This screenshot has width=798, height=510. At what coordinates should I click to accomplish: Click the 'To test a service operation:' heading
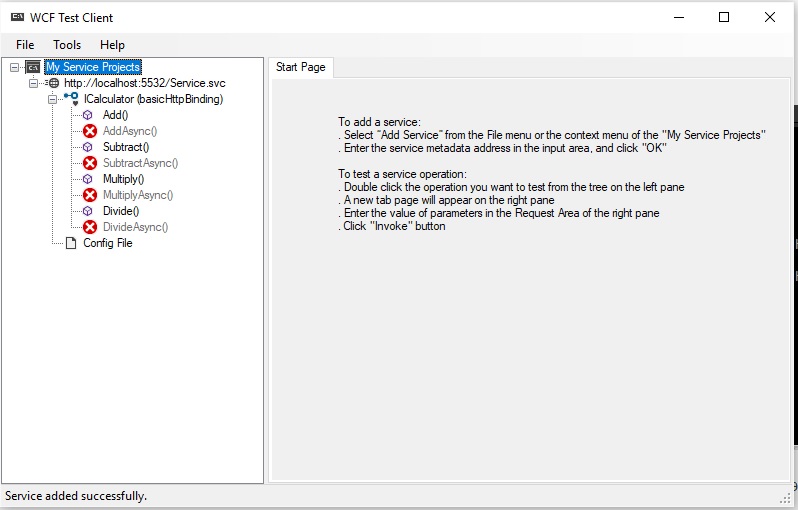pos(402,174)
